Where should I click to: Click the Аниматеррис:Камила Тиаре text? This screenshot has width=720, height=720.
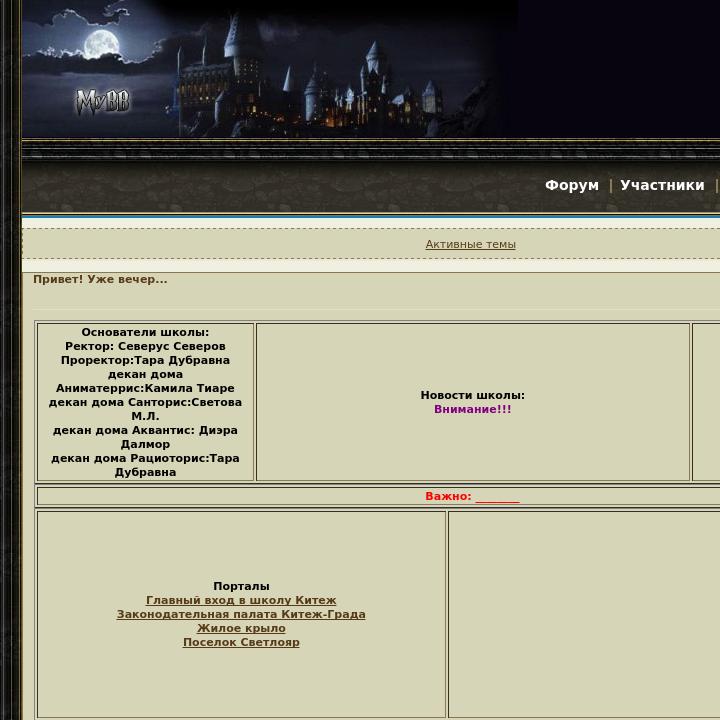[x=145, y=388]
